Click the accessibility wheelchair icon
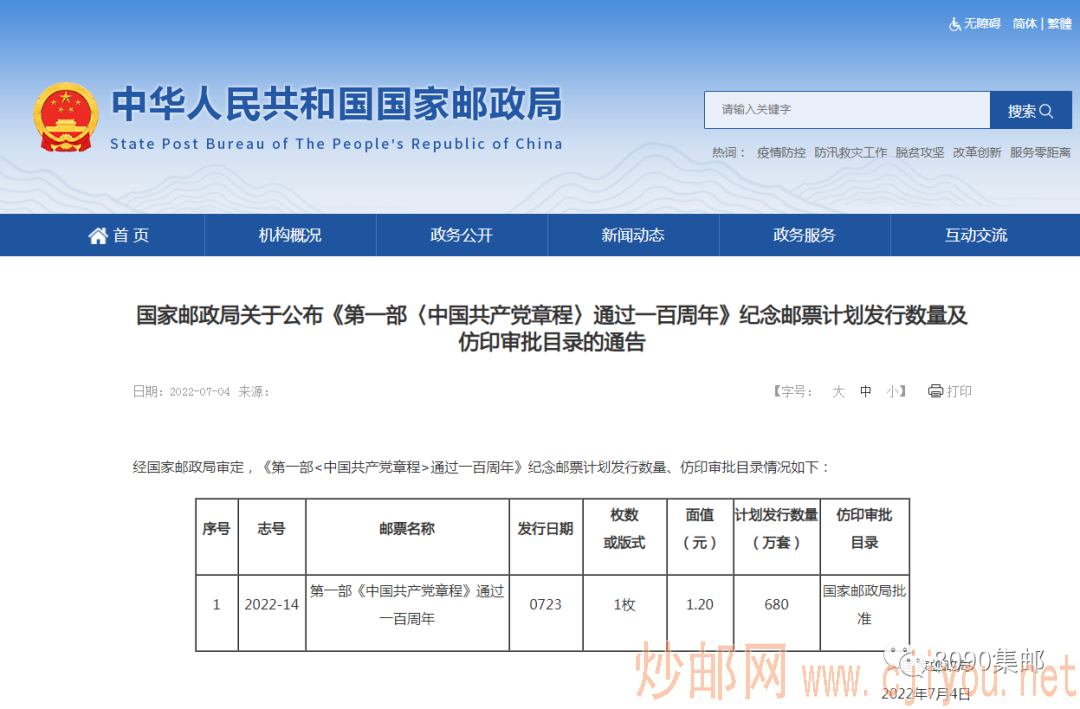The width and height of the screenshot is (1080, 709). 955,24
